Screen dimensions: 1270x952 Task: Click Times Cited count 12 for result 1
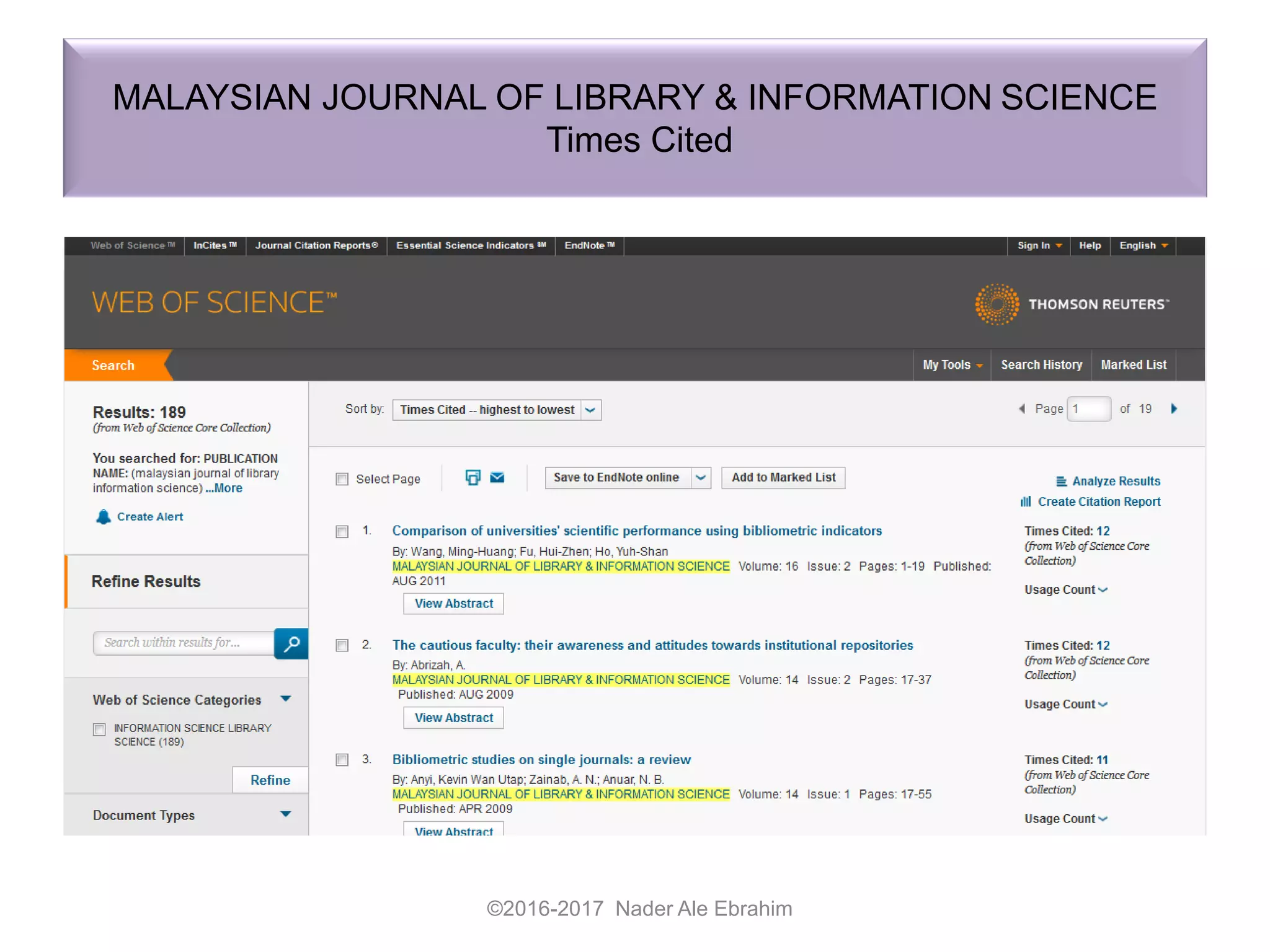click(1103, 531)
